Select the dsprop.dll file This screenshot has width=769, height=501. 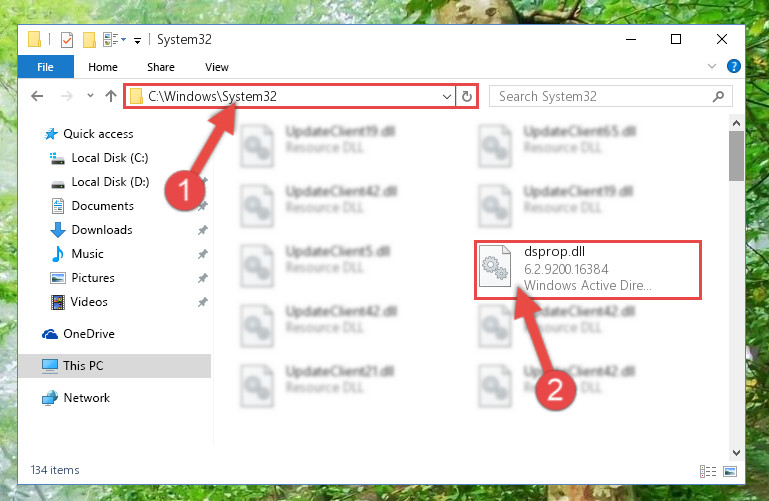[x=588, y=270]
